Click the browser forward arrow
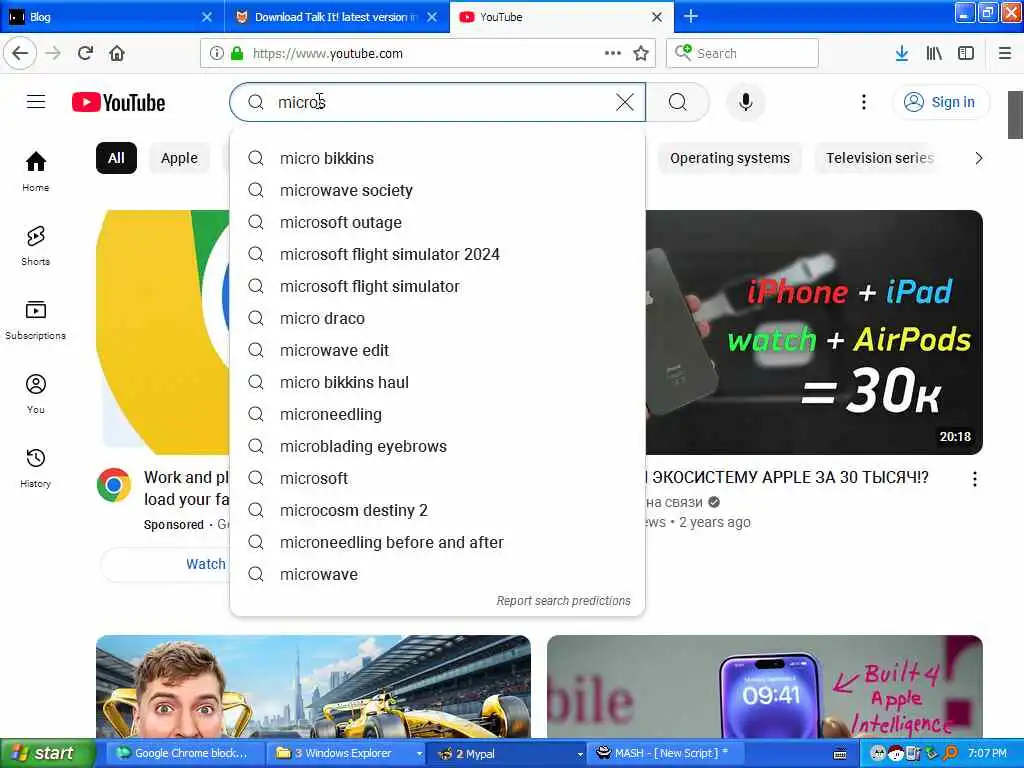 (54, 53)
